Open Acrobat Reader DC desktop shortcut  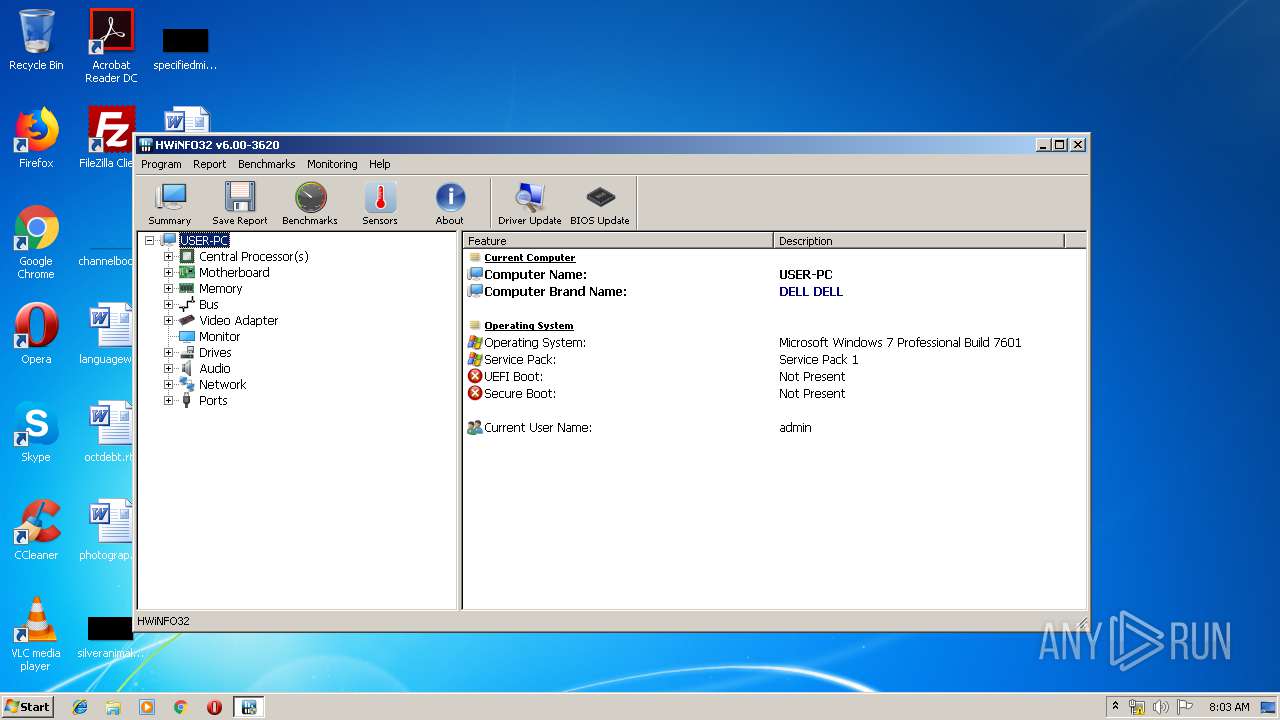(x=111, y=45)
